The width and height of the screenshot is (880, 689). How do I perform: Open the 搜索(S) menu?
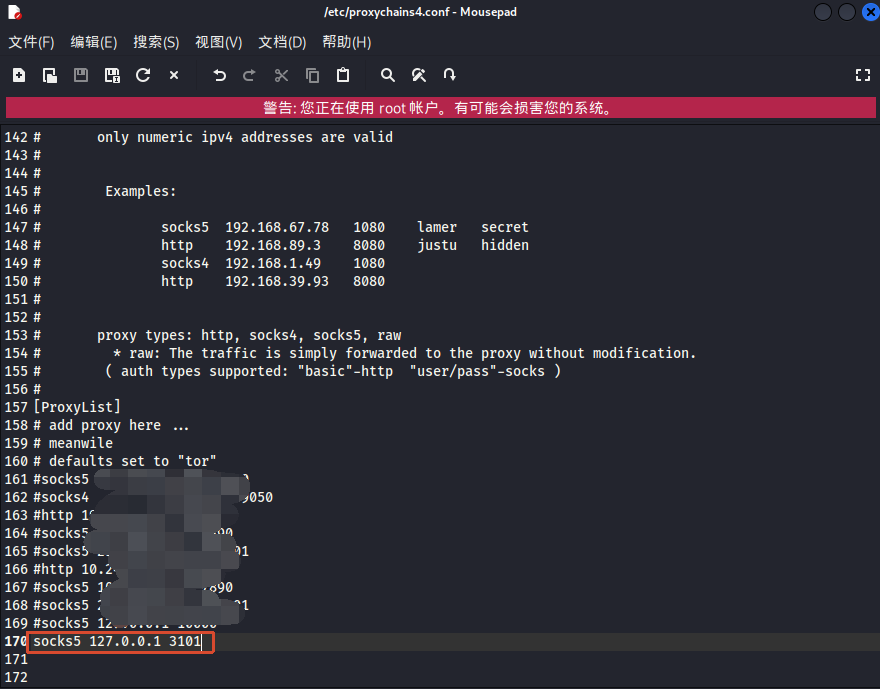[x=156, y=42]
